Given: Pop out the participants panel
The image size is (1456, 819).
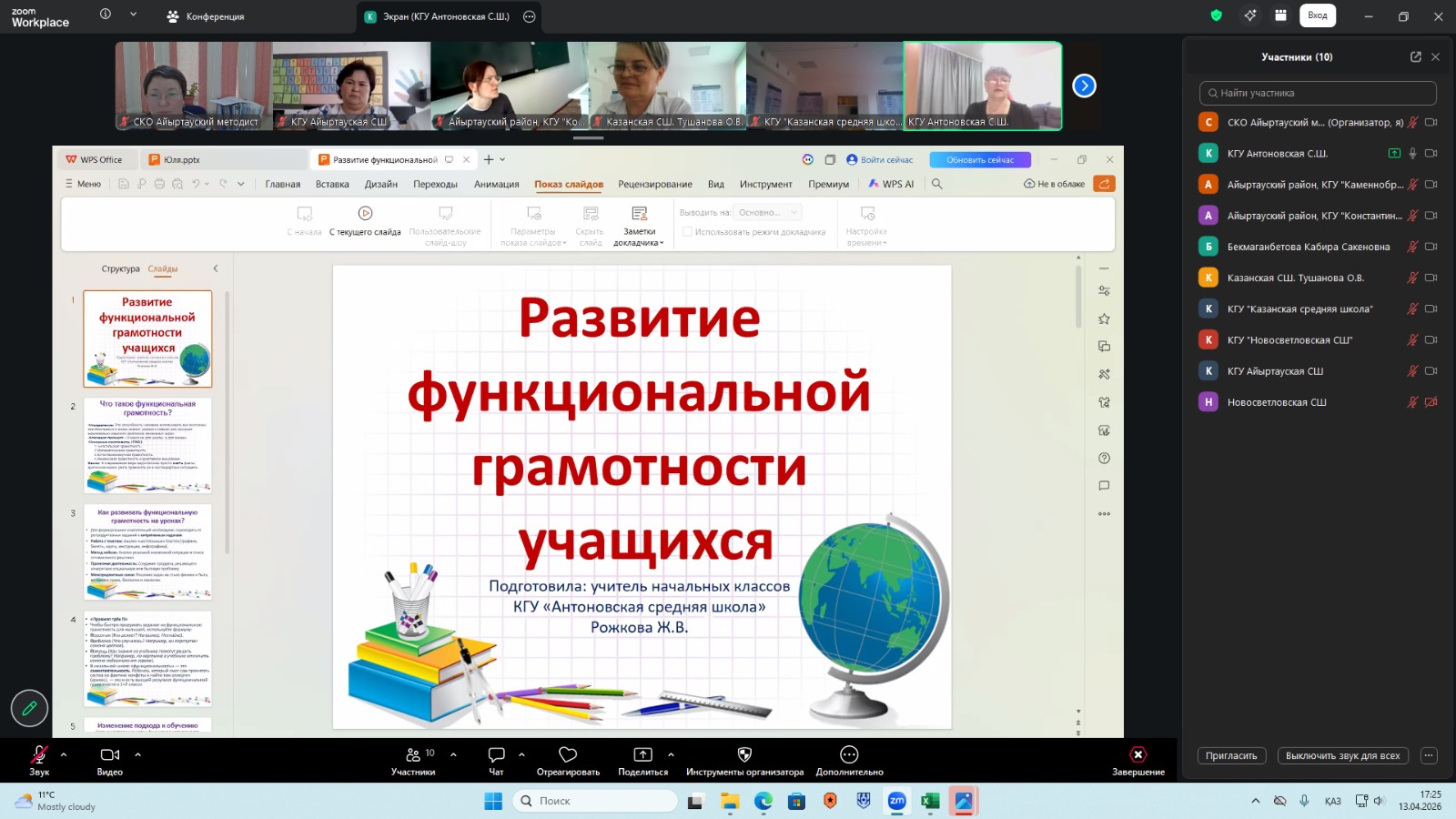Looking at the screenshot, I should click(x=1415, y=56).
